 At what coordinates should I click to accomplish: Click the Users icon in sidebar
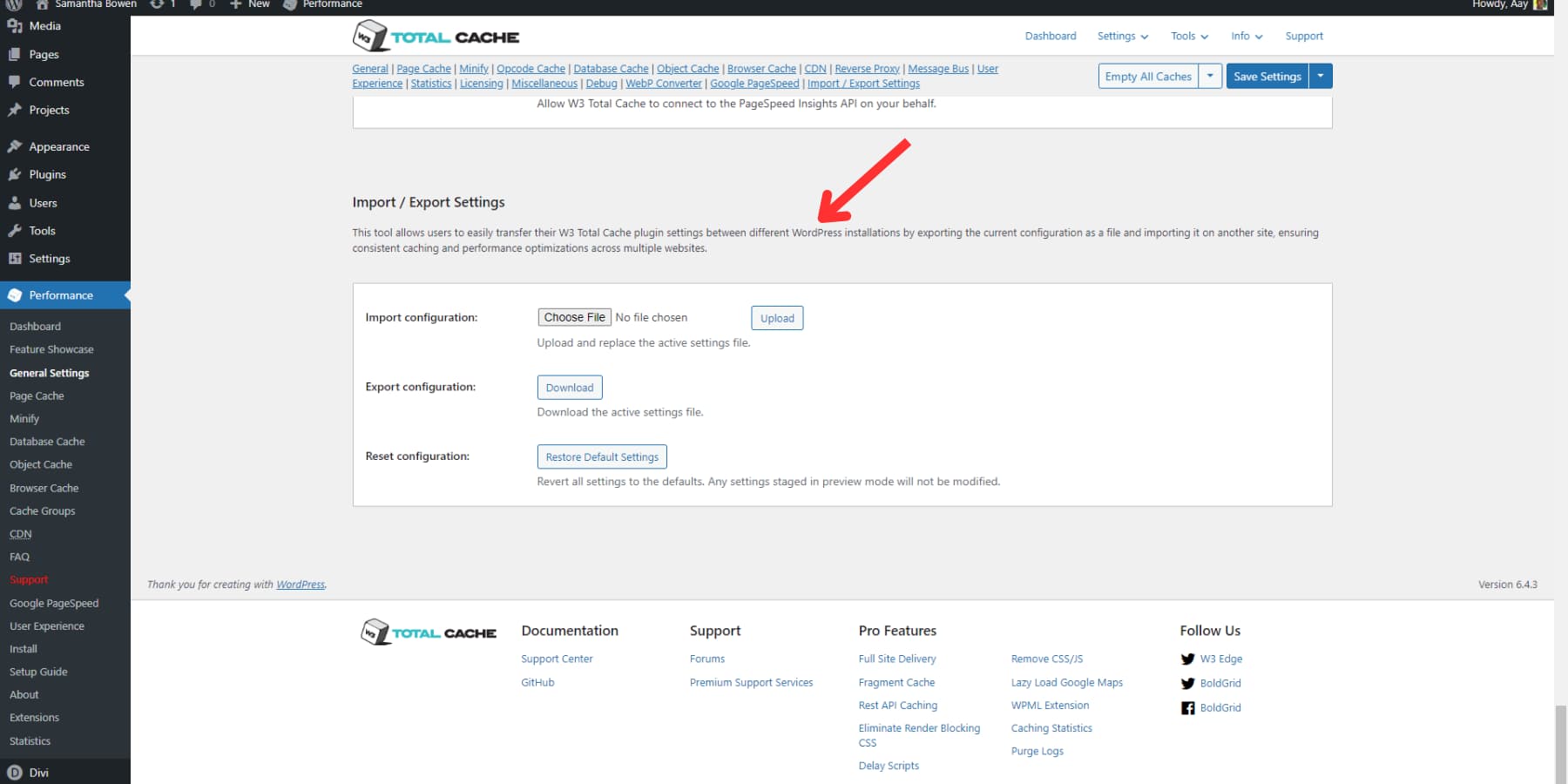pos(16,202)
